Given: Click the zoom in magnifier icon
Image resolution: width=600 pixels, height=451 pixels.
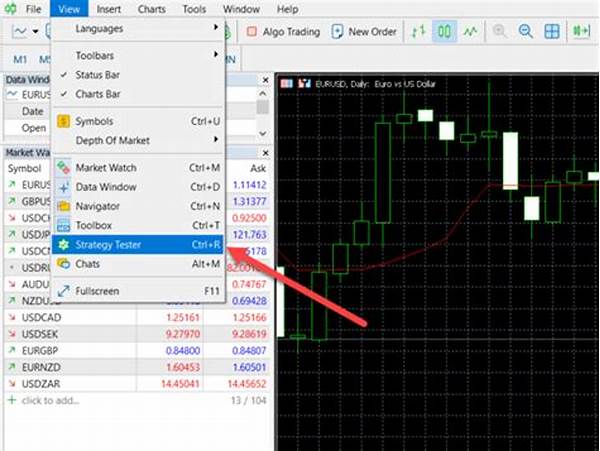Looking at the screenshot, I should (500, 31).
